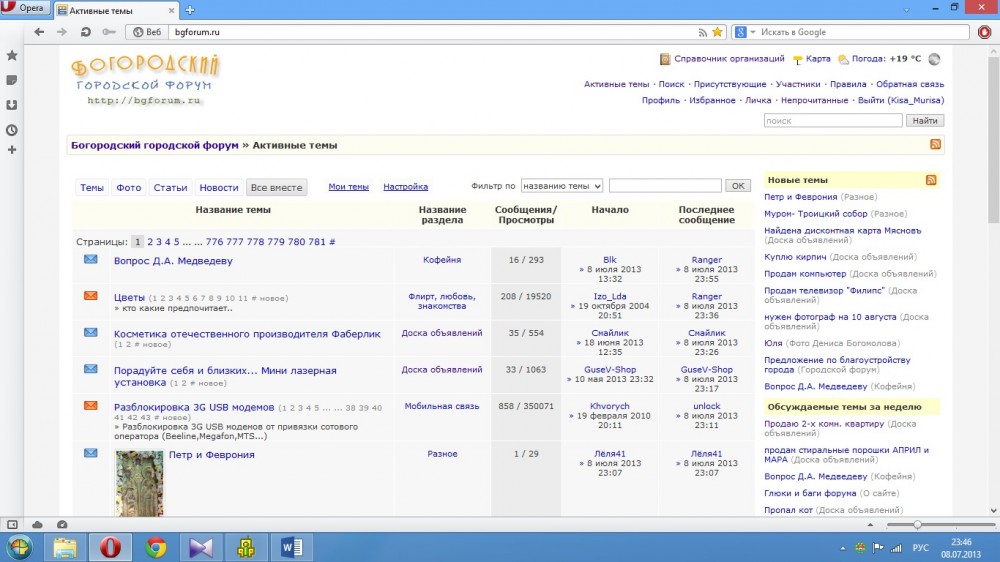Adjust the page zoom slider

[x=917, y=524]
